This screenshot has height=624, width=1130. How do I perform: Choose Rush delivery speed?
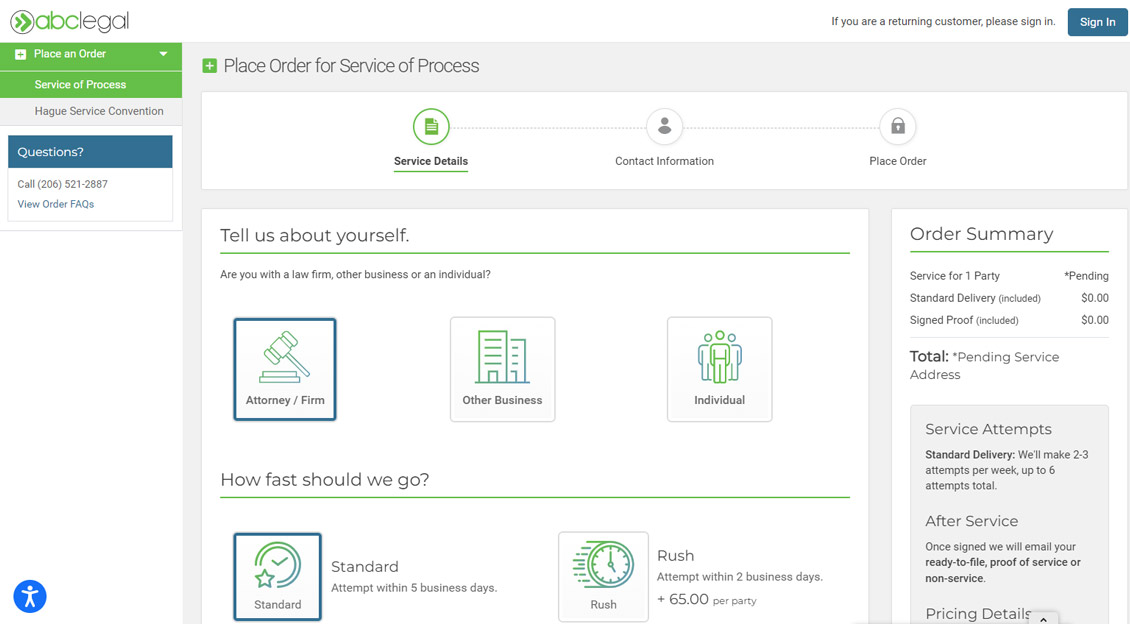point(603,577)
